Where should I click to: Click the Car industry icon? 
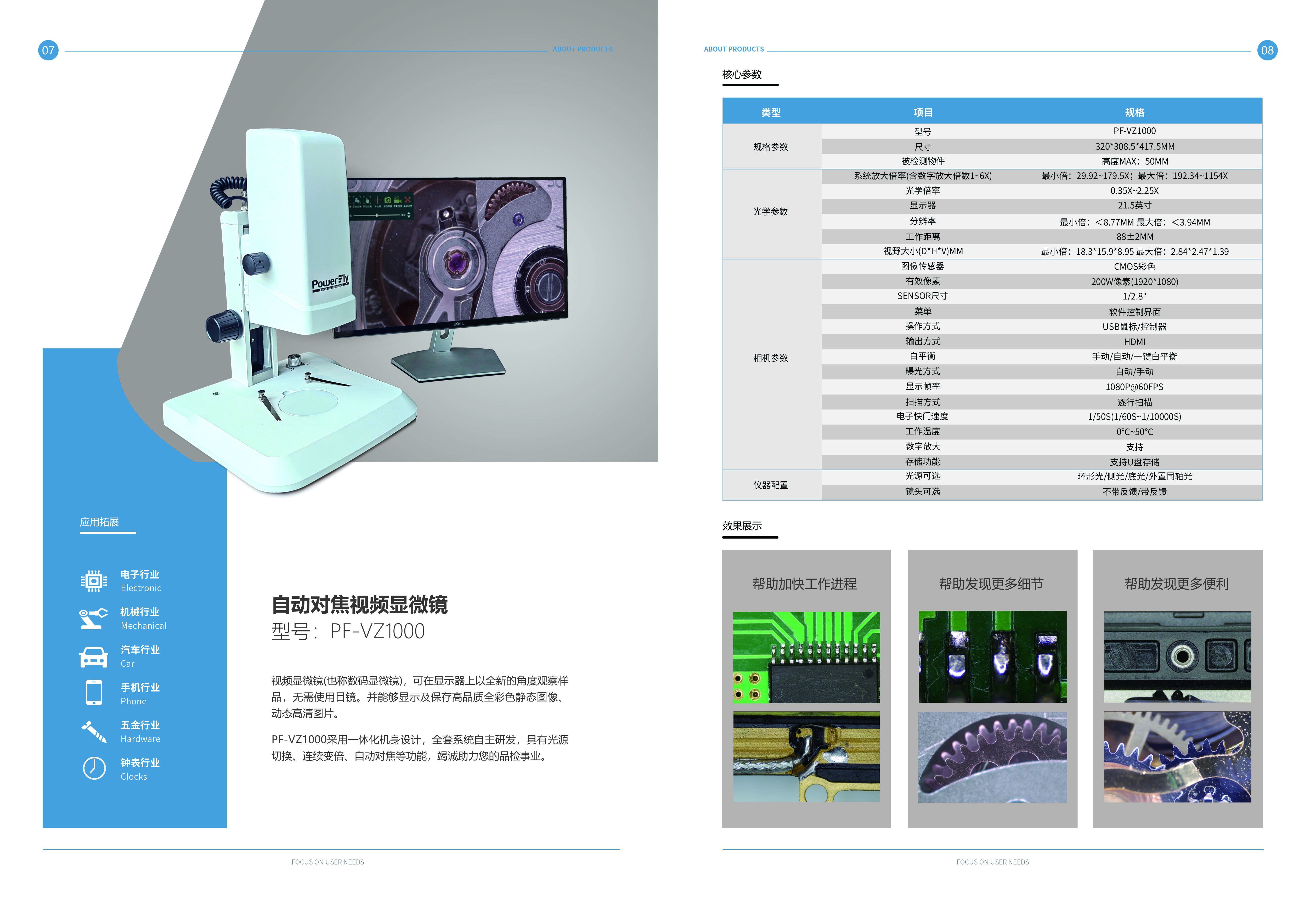(x=93, y=657)
